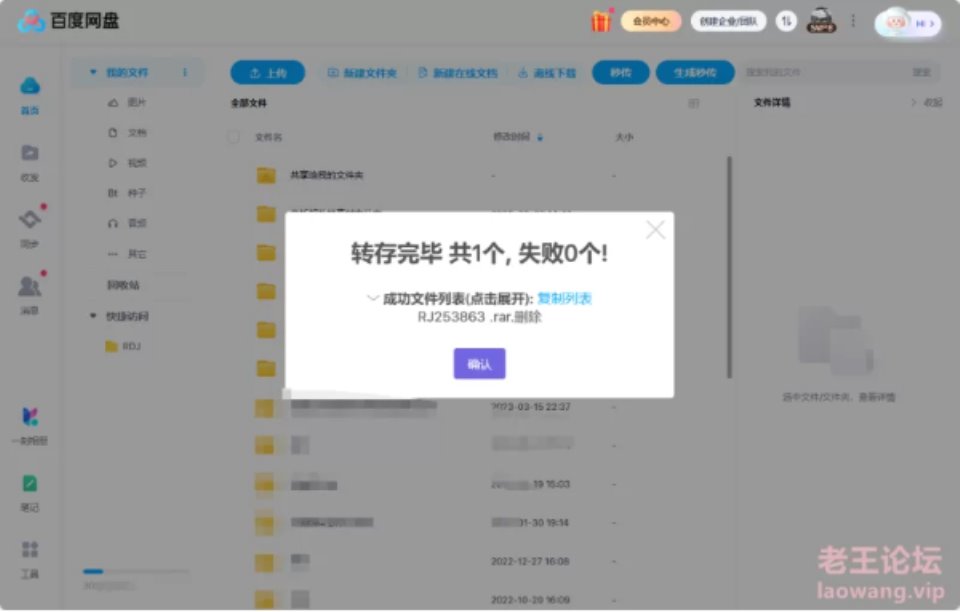Confirm the transfer-complete dialog

[479, 364]
